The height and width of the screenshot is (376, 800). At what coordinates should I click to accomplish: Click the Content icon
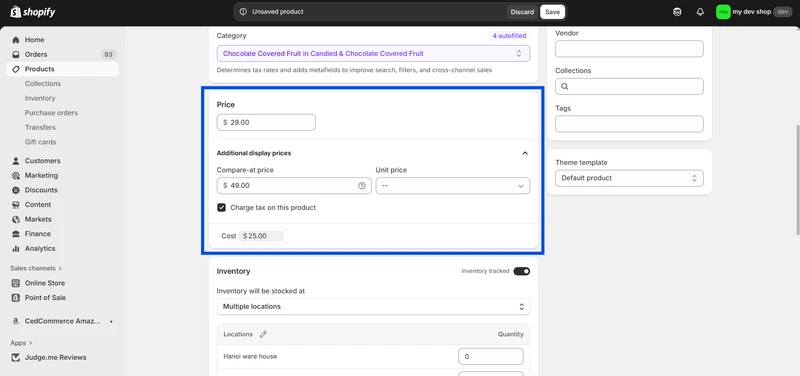click(16, 205)
